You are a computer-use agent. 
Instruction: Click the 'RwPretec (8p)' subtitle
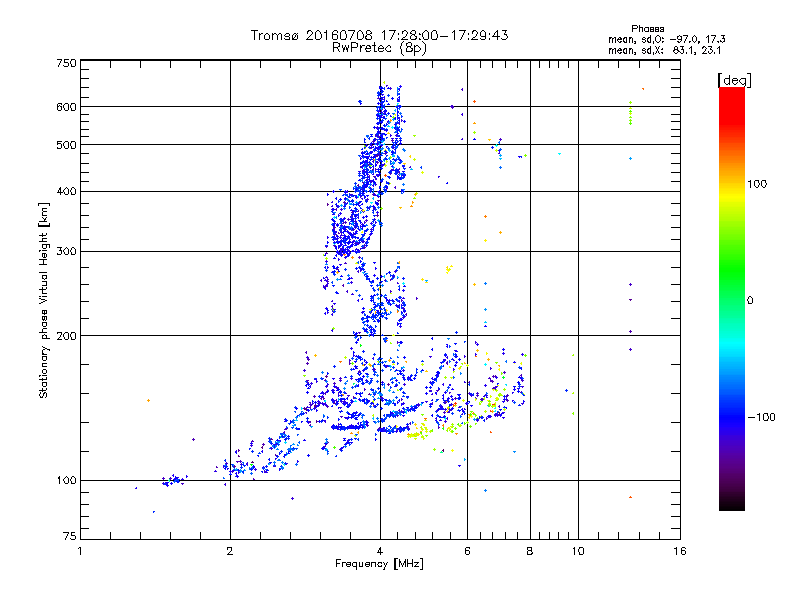coord(379,48)
